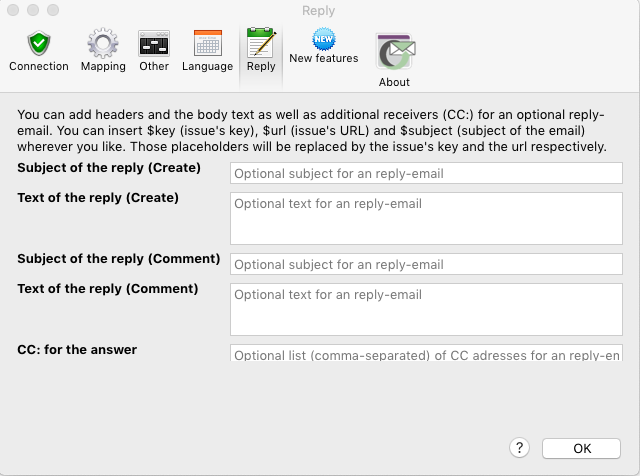
Task: Click the Subject of the reply (Create) field
Action: (427, 173)
